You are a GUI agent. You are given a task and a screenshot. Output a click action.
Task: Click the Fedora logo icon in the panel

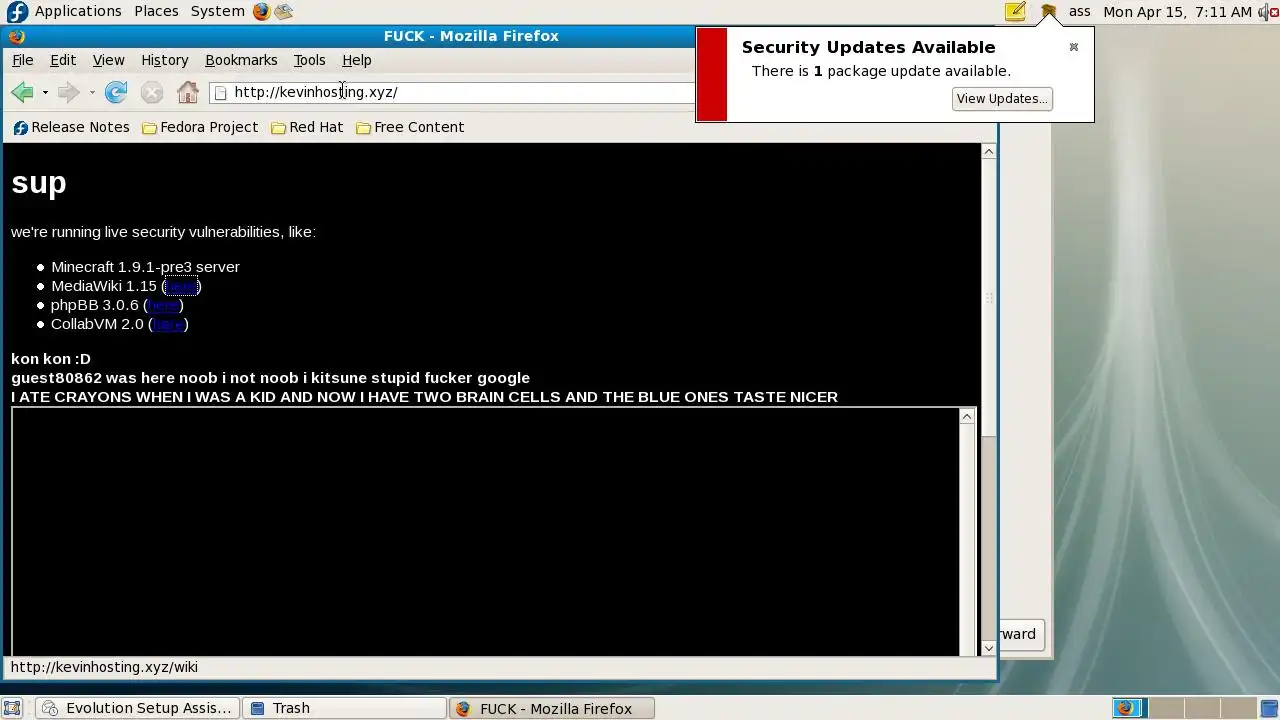click(17, 12)
